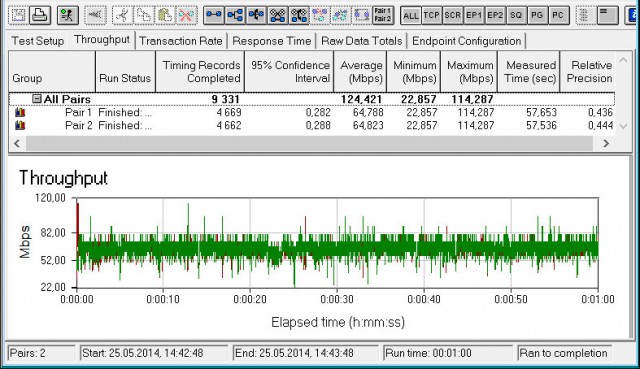
Task: Click the Run Status column header
Action: (125, 71)
